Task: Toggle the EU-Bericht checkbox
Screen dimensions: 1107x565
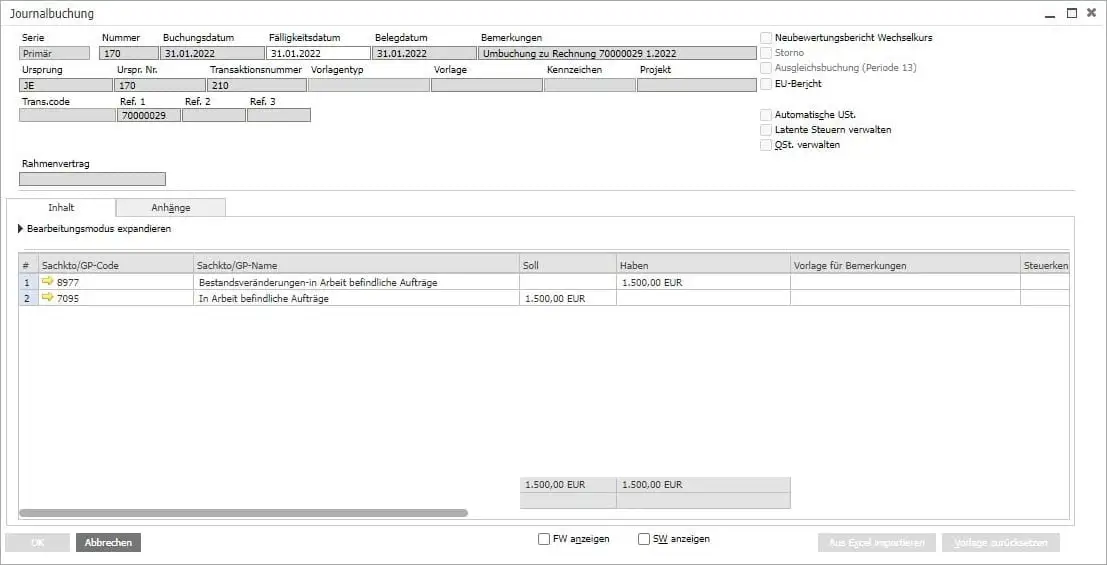Action: [766, 84]
